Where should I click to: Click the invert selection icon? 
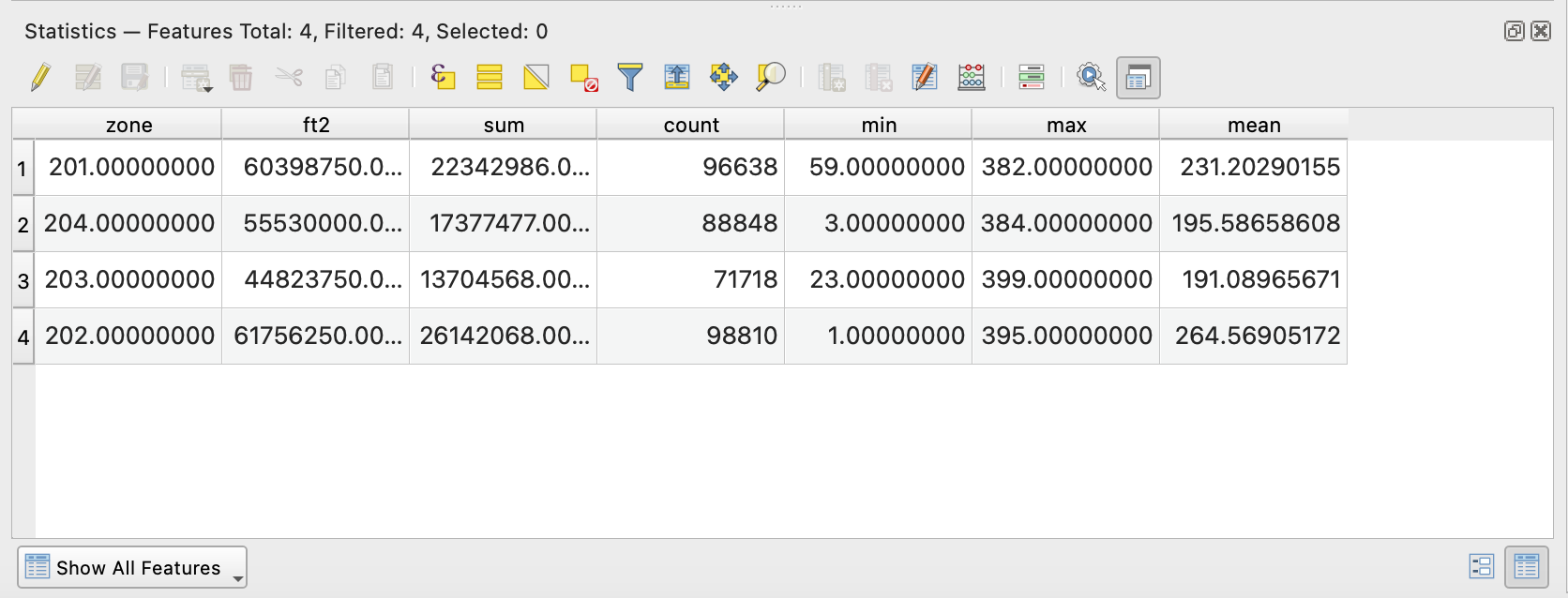click(x=536, y=77)
